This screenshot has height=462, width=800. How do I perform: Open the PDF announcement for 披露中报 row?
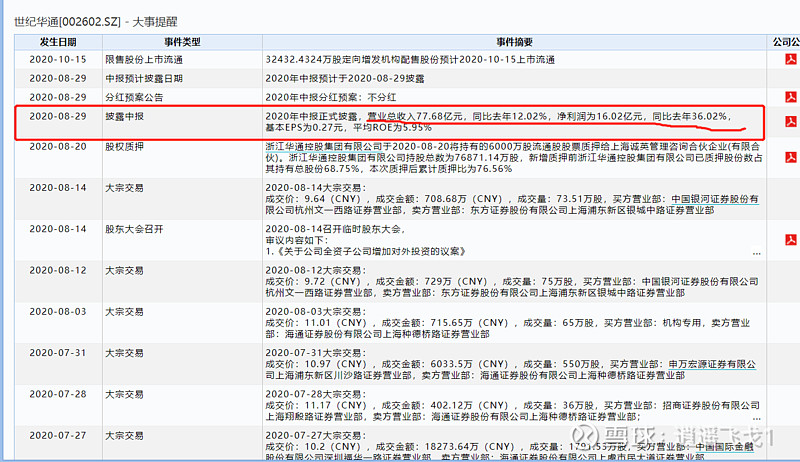pos(791,121)
